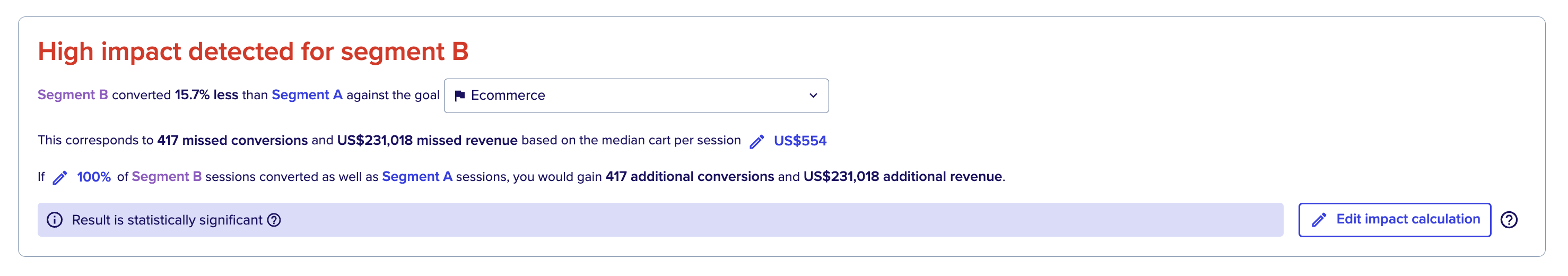Expand goal selector via chevron arrow
The image size is (1568, 276).
coord(813,96)
